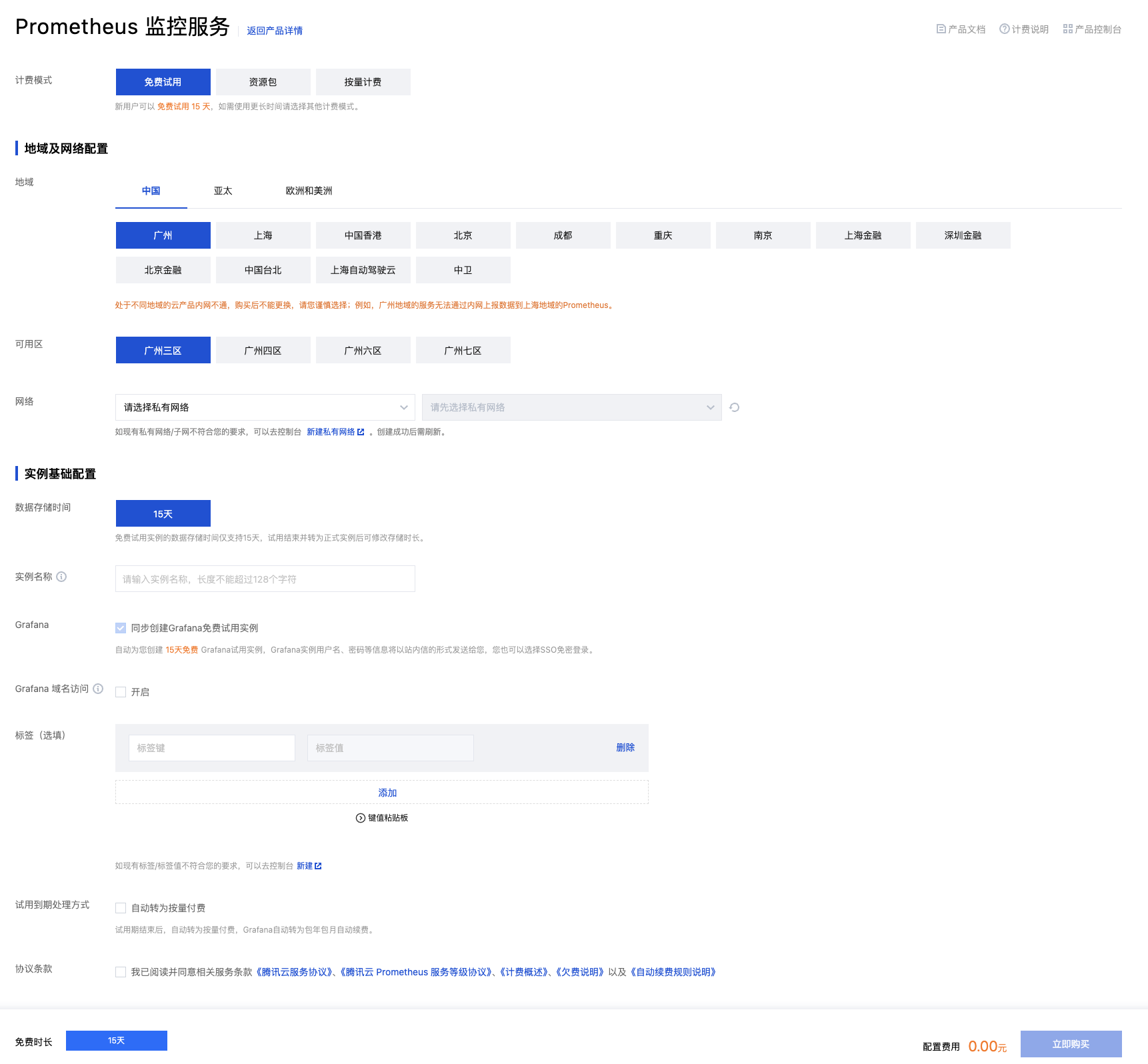Viewport: 1148px width, 1064px height.
Task: Select availability zone 广州四区
Action: click(263, 350)
